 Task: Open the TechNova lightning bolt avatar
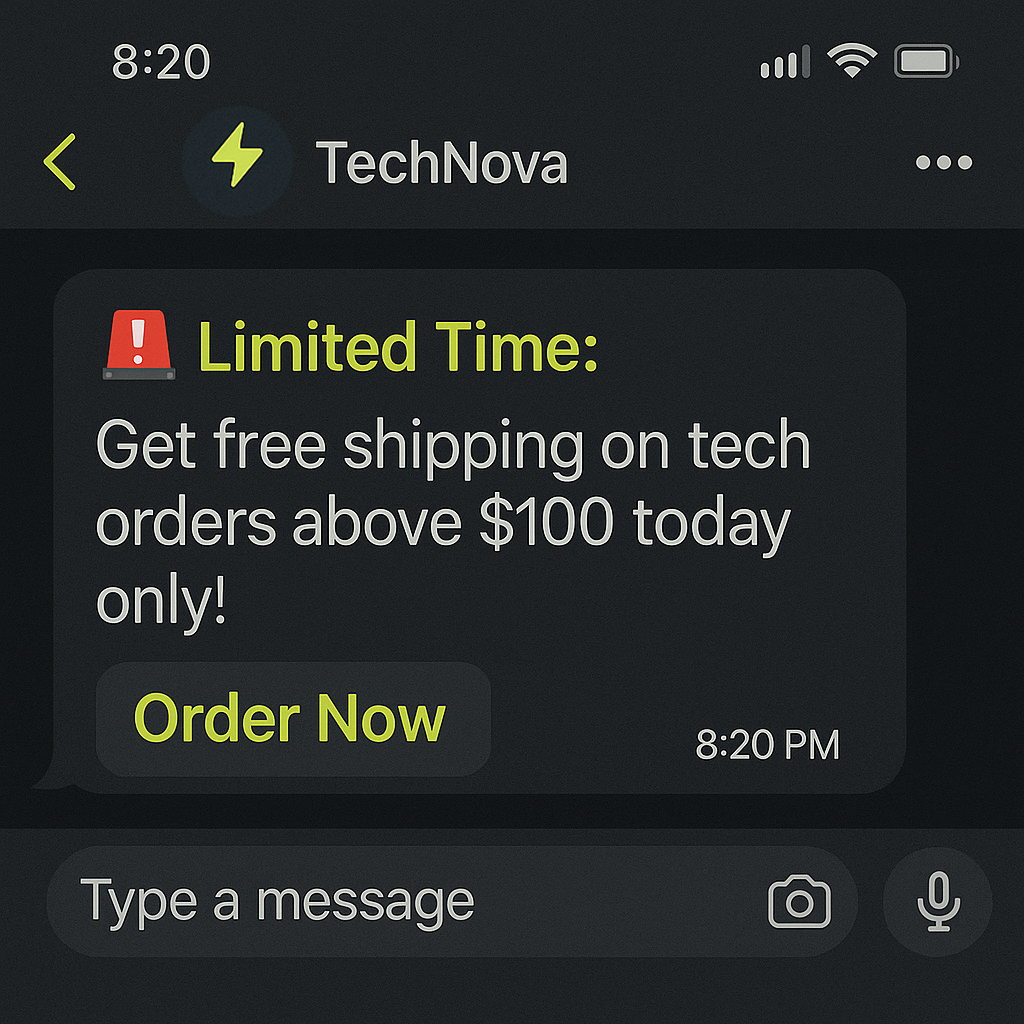pyautogui.click(x=237, y=160)
